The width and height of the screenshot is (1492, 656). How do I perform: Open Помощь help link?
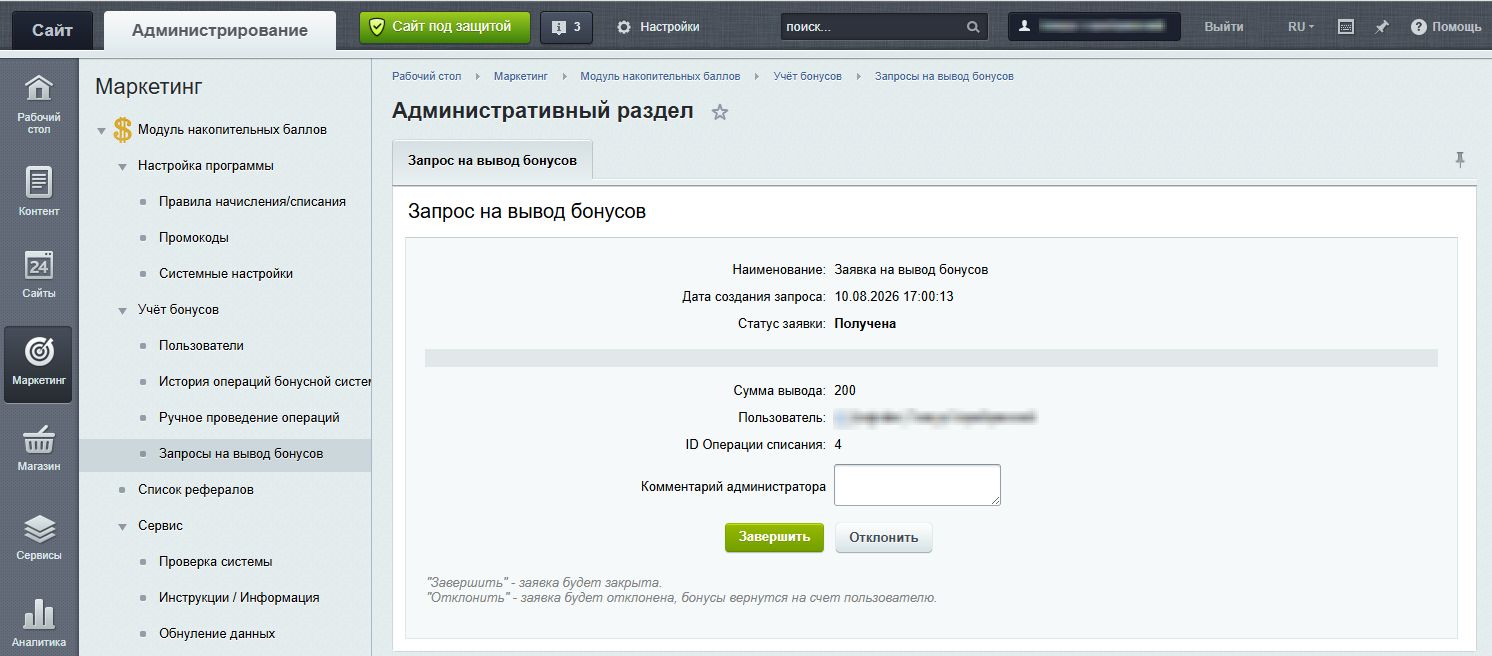[x=1446, y=27]
